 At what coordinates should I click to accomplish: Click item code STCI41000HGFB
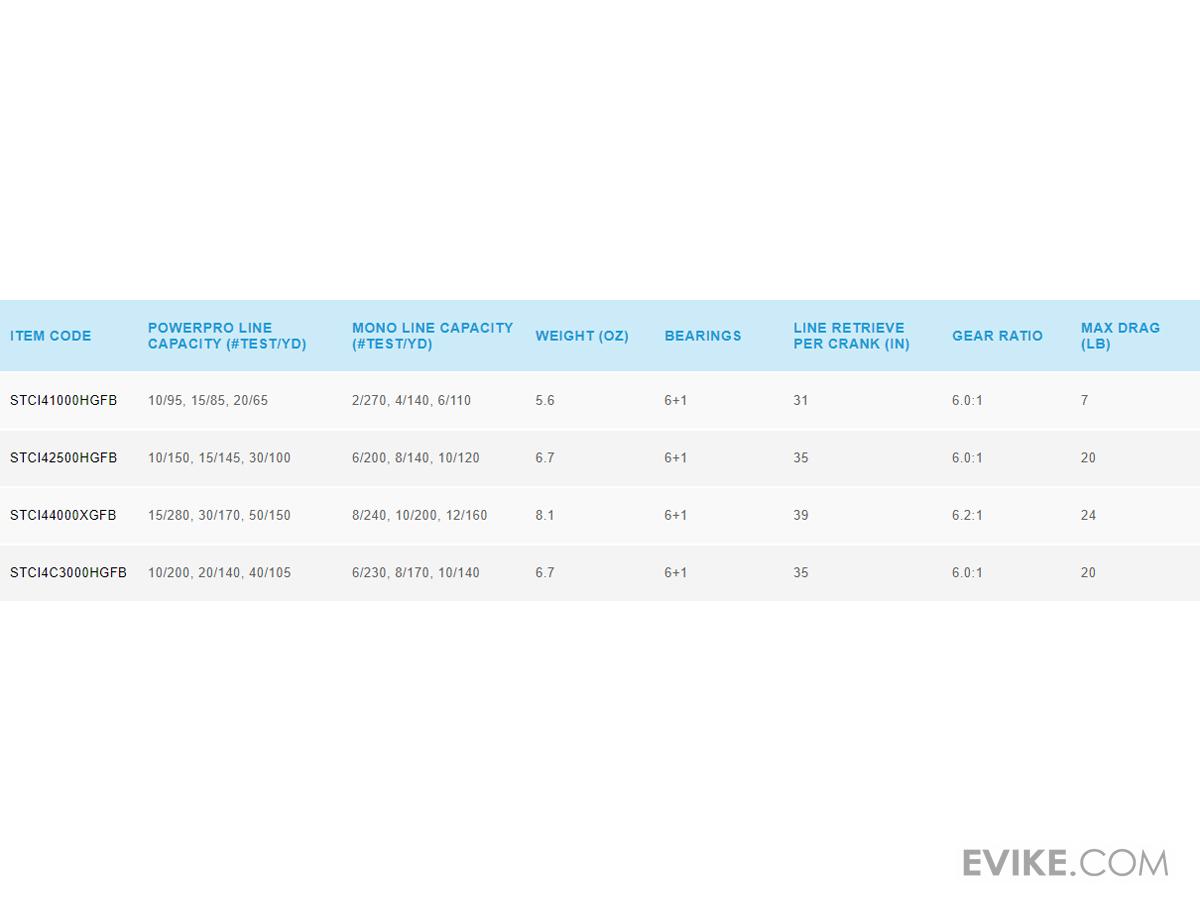click(x=64, y=400)
